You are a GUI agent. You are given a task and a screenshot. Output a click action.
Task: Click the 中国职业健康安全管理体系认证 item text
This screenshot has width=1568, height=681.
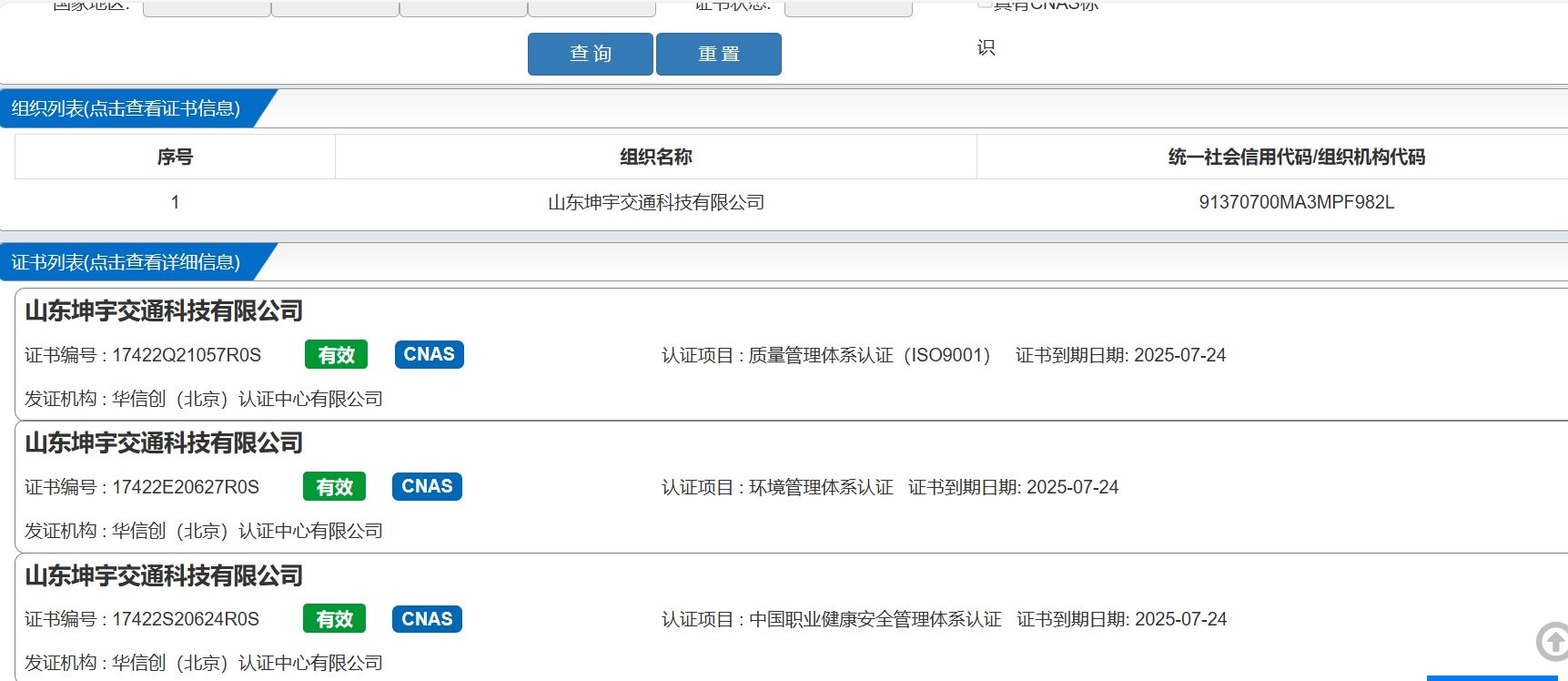click(875, 619)
